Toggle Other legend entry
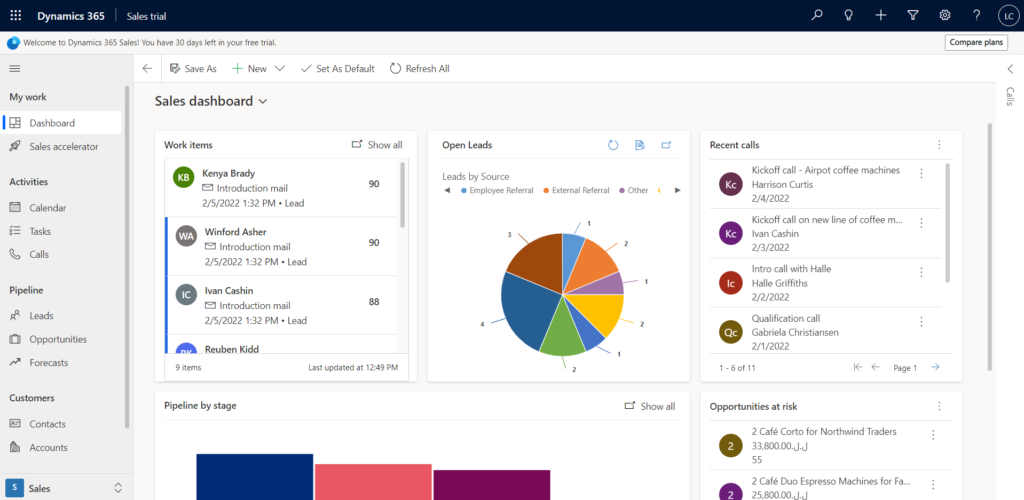1024x500 pixels. coord(633,191)
